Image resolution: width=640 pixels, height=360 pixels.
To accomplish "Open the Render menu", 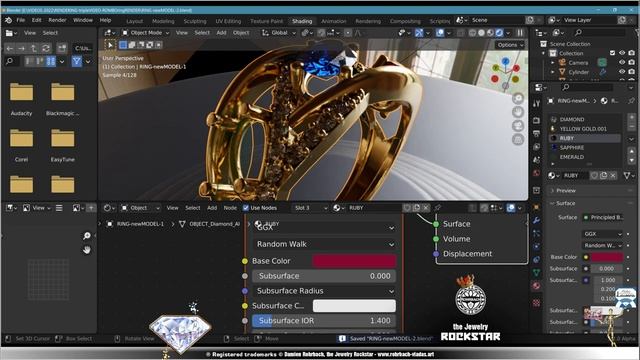I will coord(57,20).
